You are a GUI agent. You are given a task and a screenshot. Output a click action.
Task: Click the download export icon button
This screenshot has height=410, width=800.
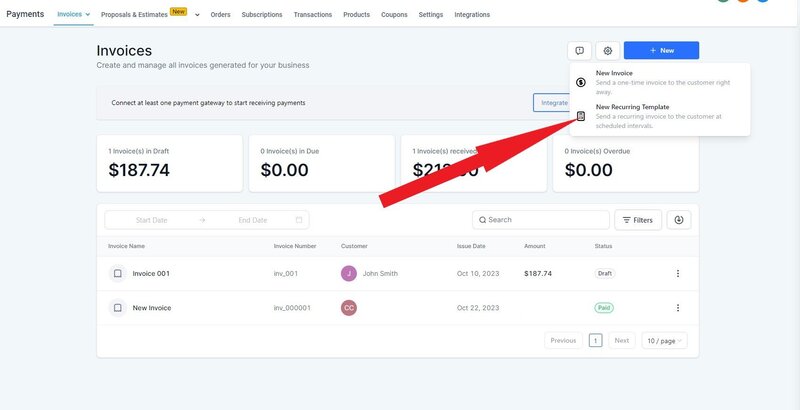click(x=679, y=220)
